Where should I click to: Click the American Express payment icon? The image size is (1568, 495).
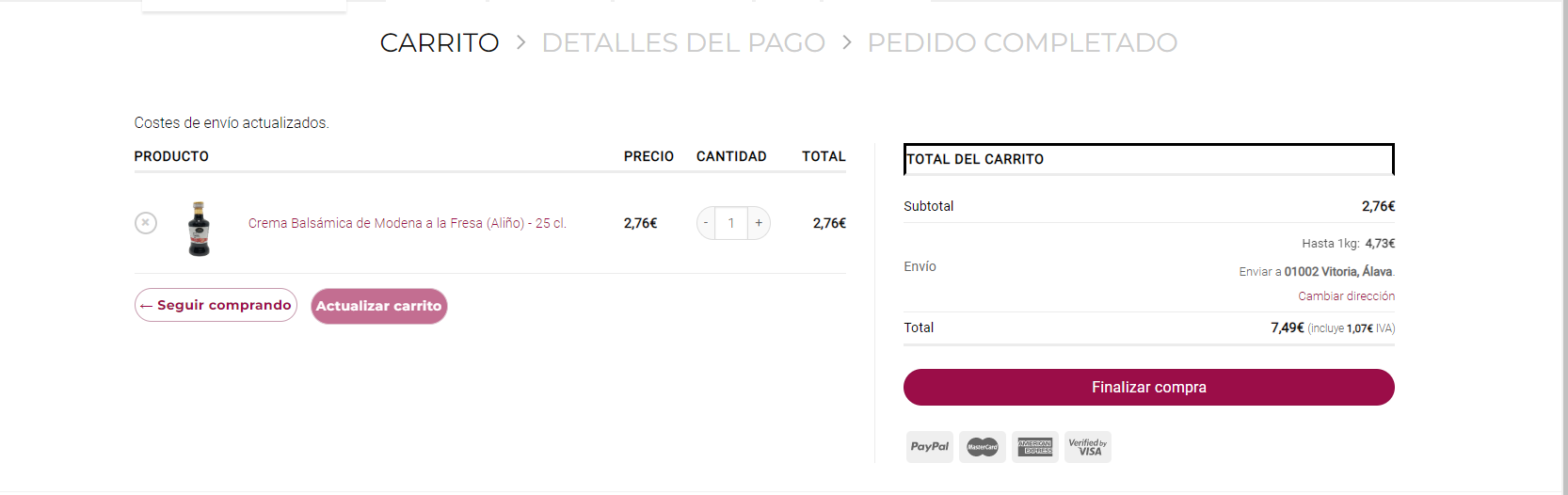coord(1035,447)
